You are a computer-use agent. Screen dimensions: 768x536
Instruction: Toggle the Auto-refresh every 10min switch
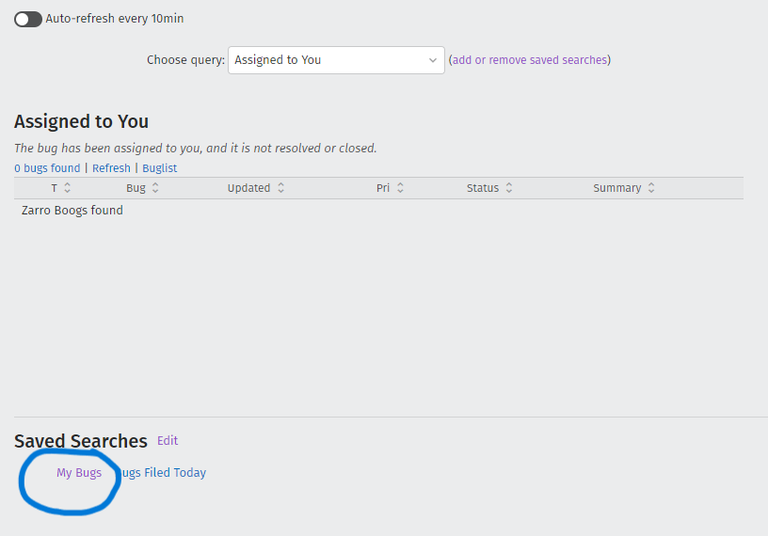tap(28, 19)
